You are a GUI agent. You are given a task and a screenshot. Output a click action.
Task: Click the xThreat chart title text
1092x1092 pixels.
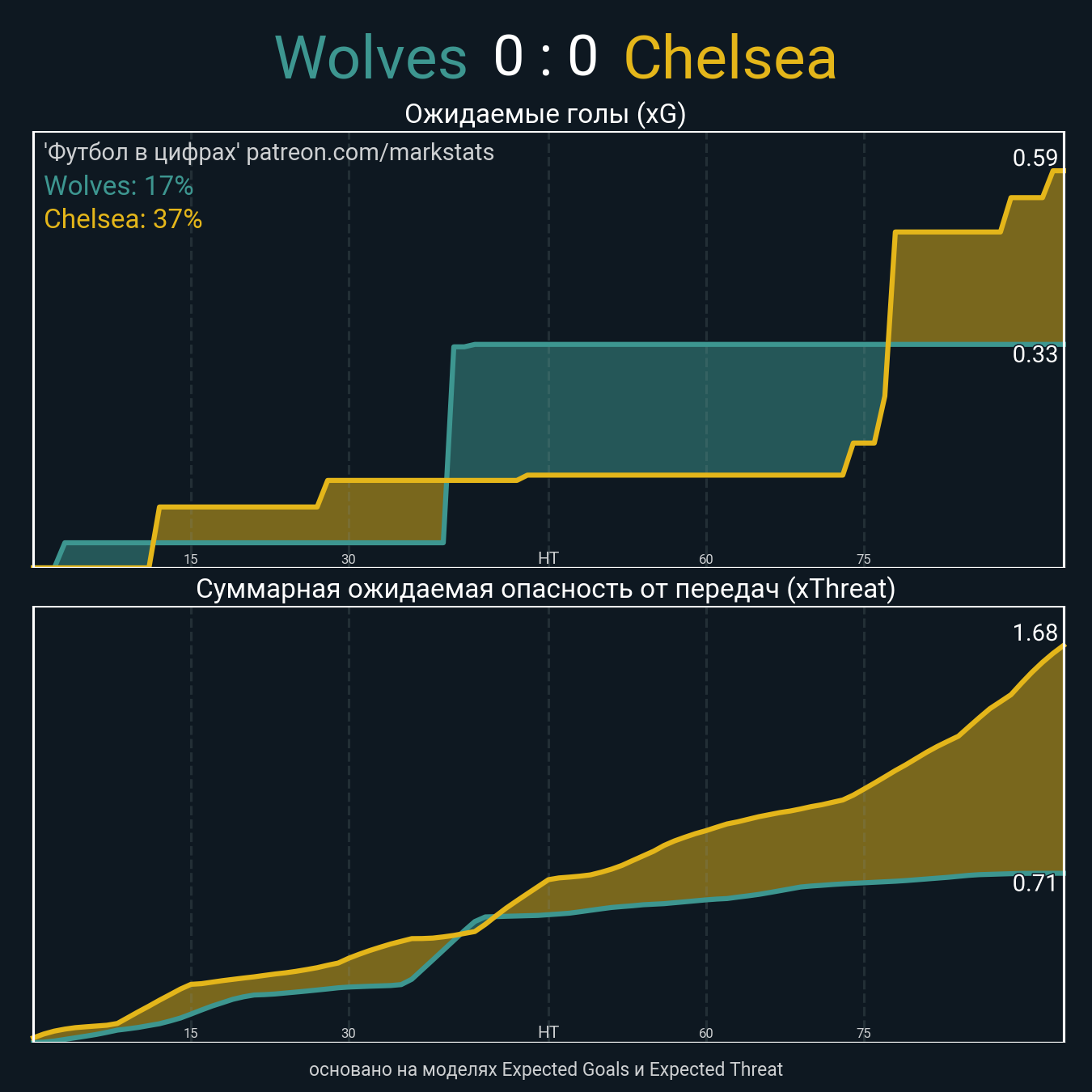tap(545, 588)
